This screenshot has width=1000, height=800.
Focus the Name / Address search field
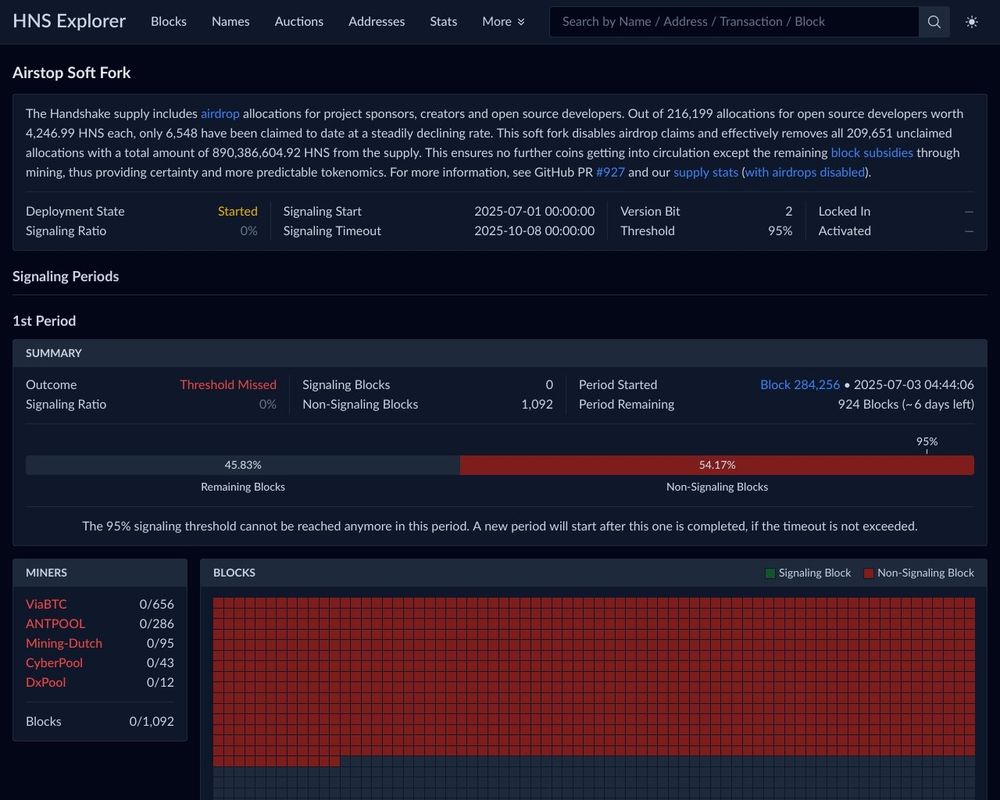tap(733, 22)
